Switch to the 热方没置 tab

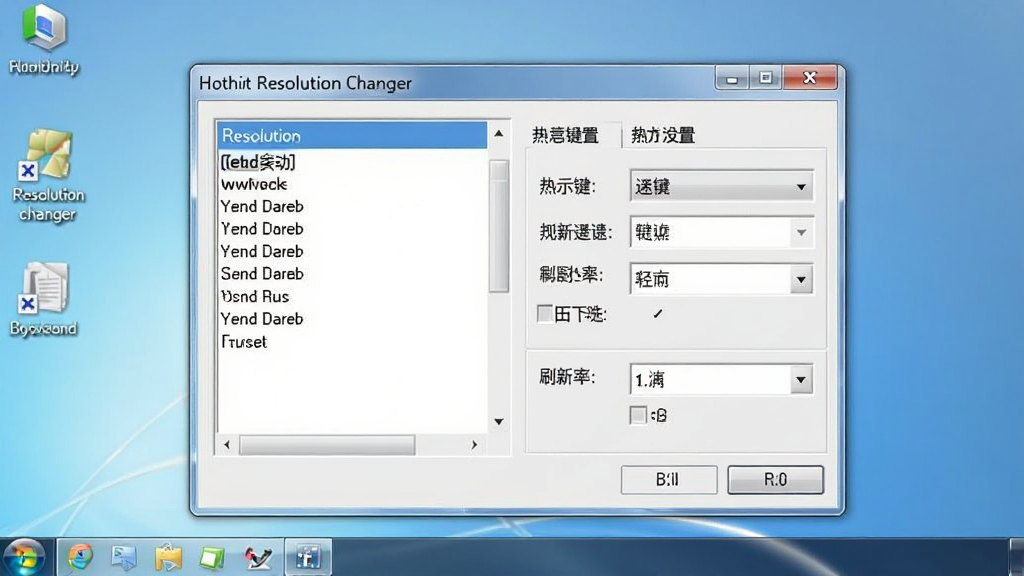[663, 135]
